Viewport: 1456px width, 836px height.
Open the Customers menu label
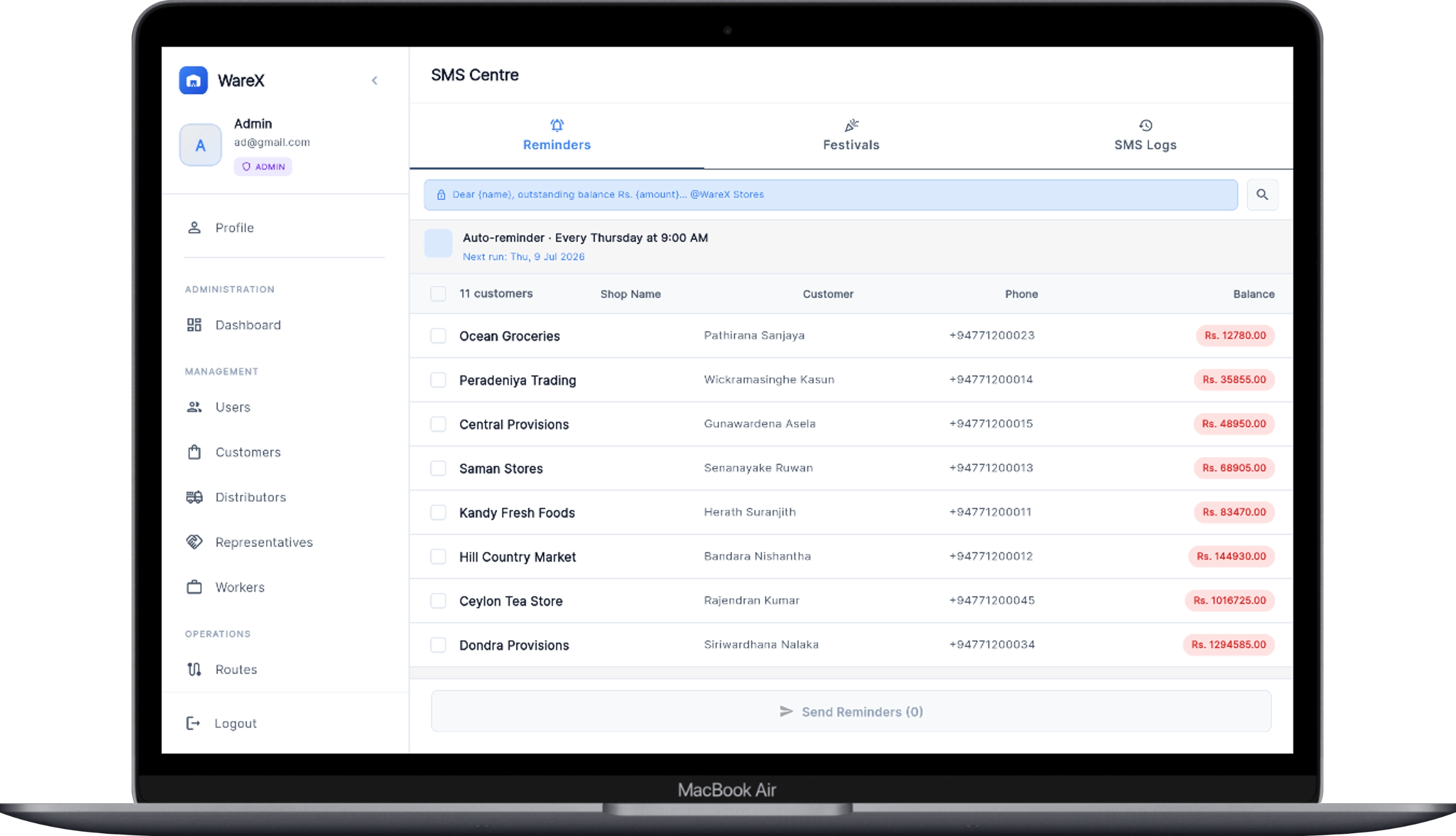248,452
